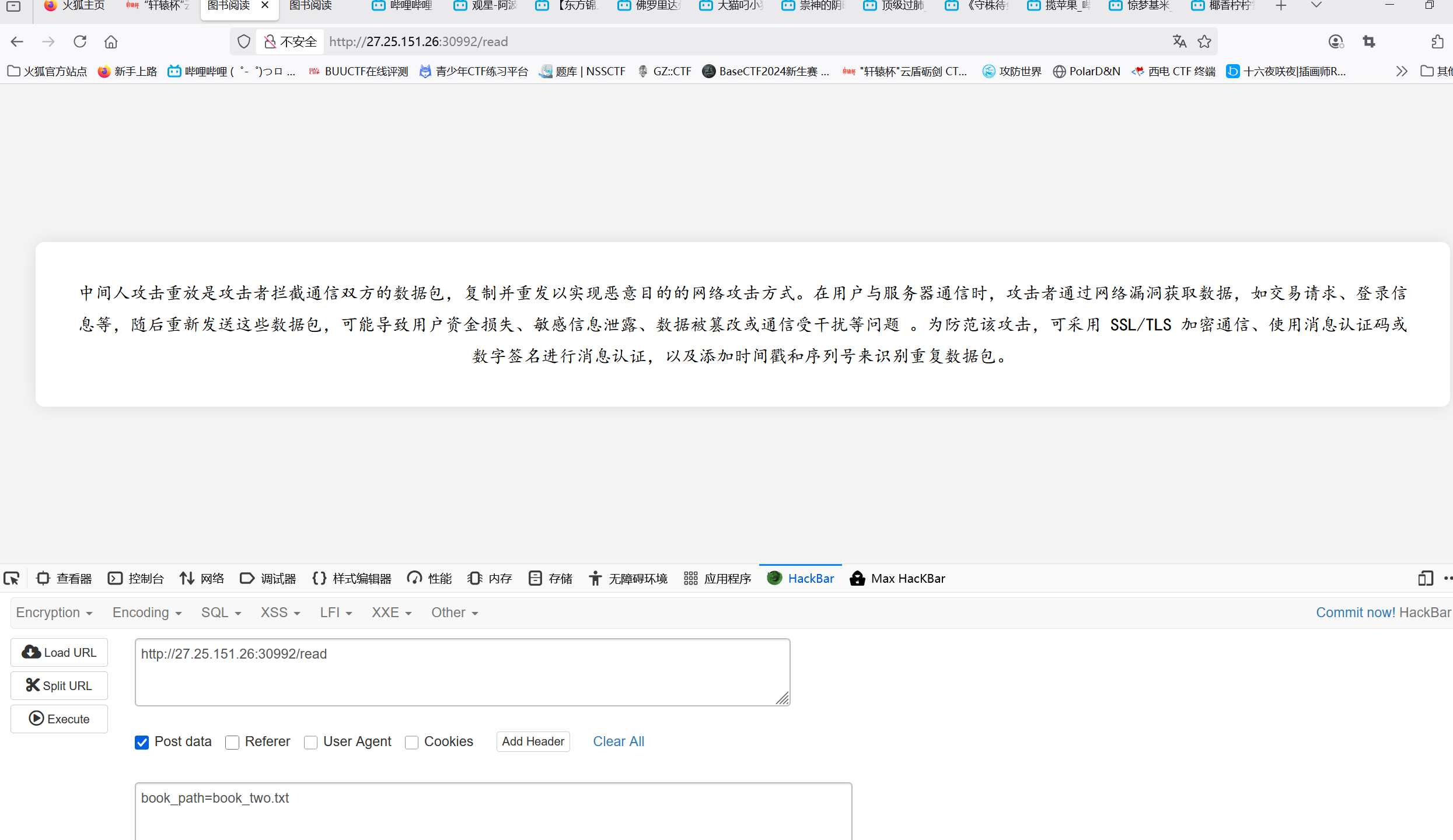Expand the LFI dropdown
1453x840 pixels.
coord(336,612)
